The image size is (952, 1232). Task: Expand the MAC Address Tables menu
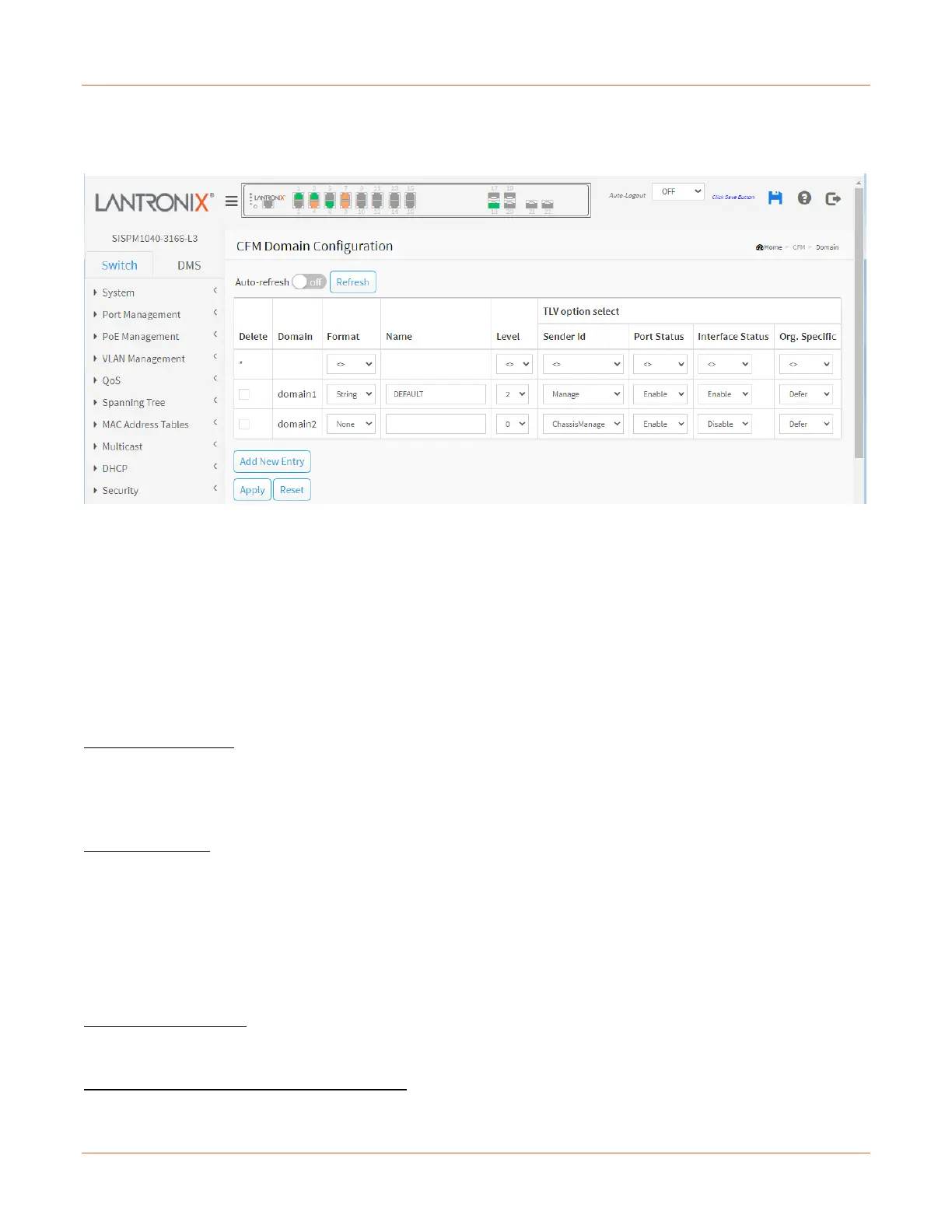coord(155,424)
